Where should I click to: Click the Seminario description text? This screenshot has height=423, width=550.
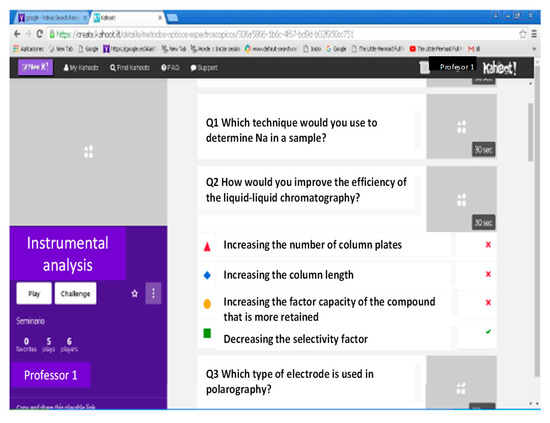pos(30,321)
